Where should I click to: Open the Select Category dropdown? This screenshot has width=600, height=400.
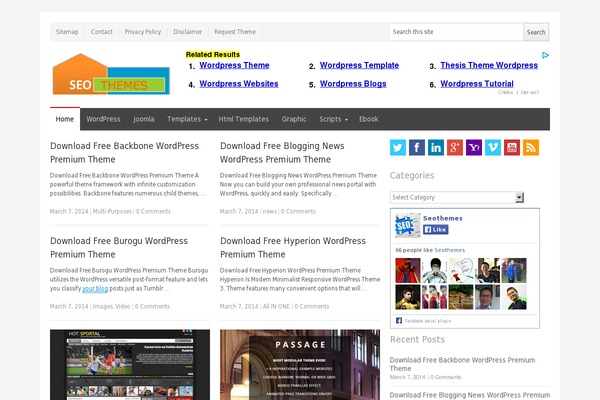[457, 197]
